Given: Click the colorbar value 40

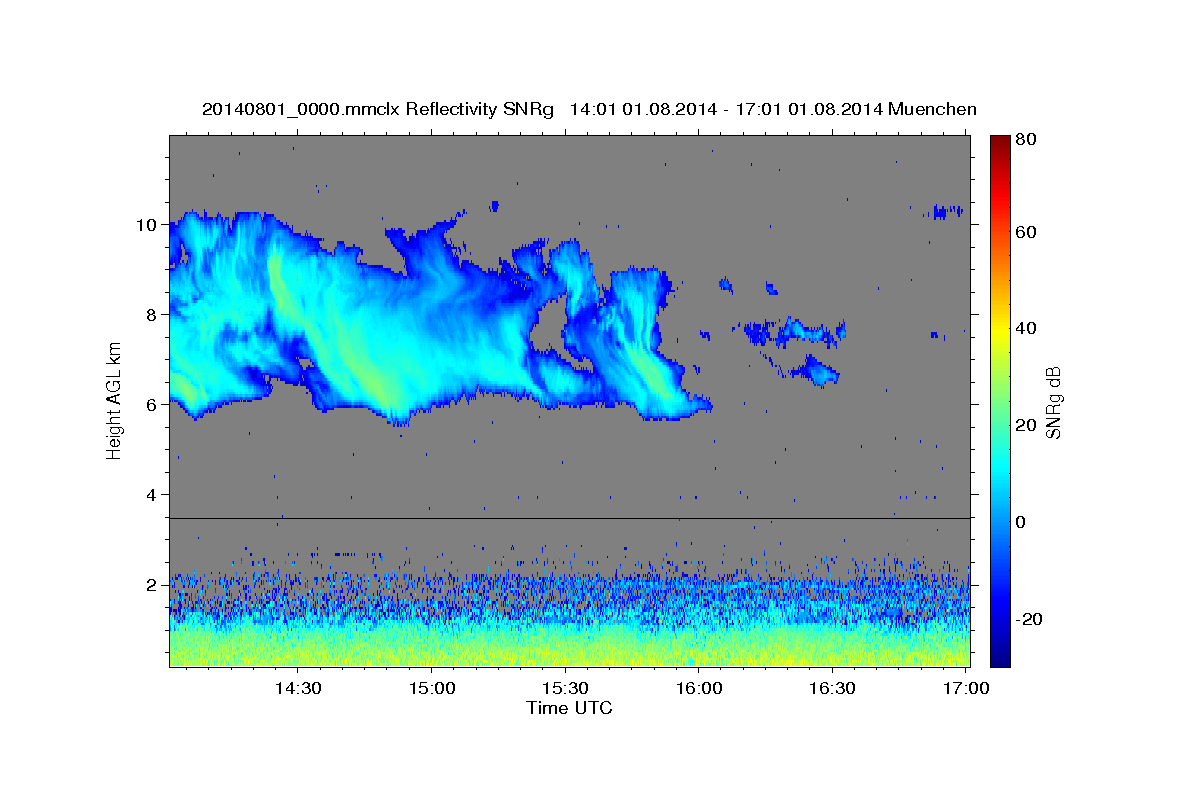Looking at the screenshot, I should tap(1026, 328).
